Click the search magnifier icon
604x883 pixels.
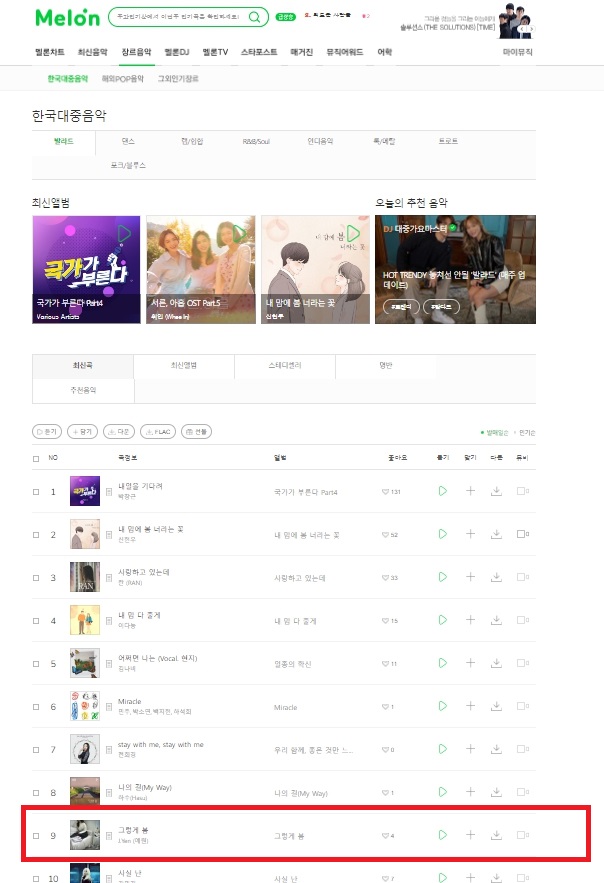[254, 17]
